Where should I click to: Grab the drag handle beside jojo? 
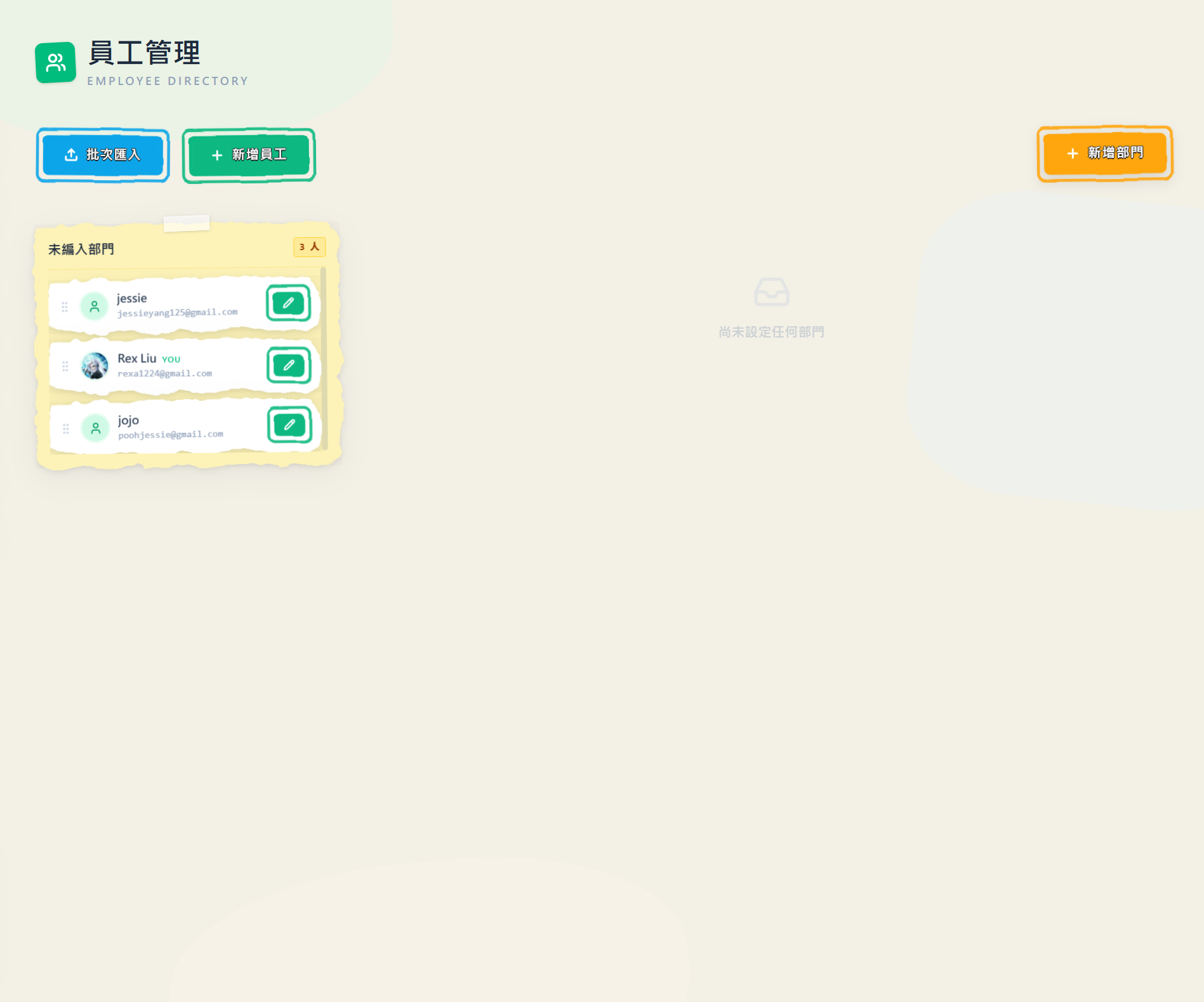tap(66, 429)
